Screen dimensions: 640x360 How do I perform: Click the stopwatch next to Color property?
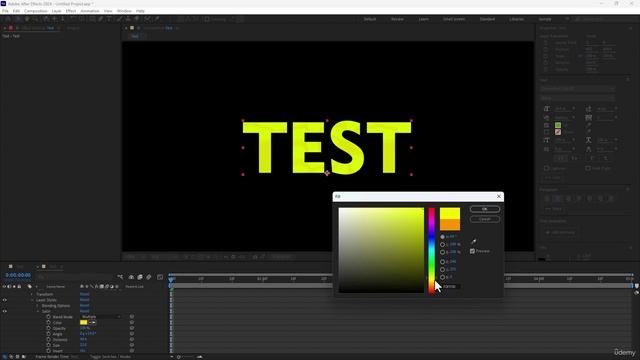coord(49,322)
